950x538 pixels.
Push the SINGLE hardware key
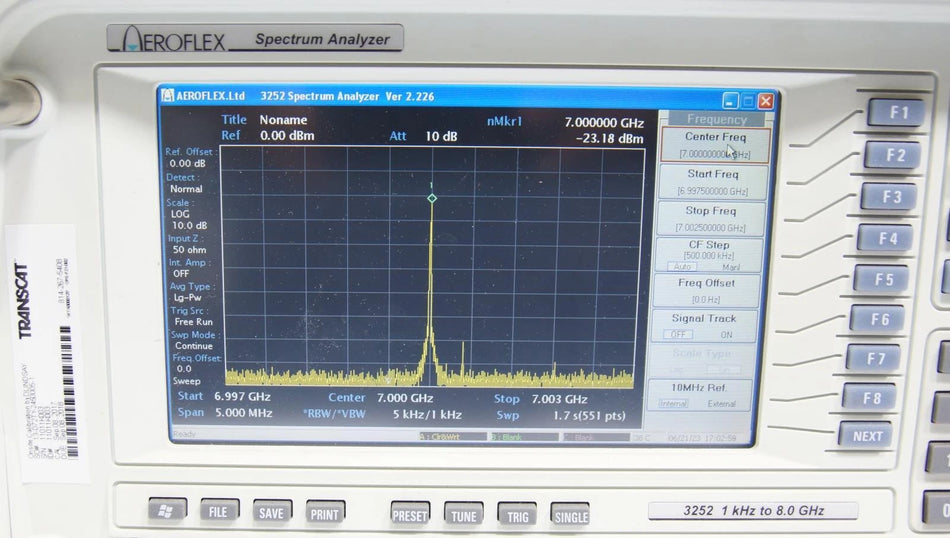click(570, 517)
